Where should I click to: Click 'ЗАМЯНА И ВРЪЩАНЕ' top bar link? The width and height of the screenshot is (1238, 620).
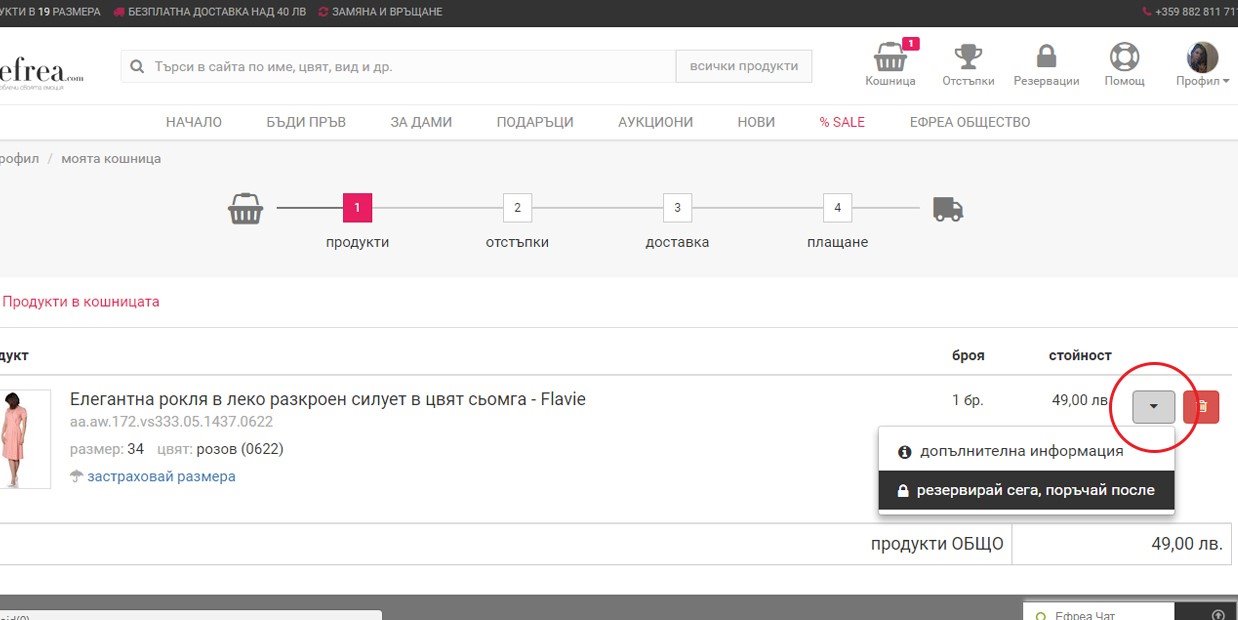[388, 12]
